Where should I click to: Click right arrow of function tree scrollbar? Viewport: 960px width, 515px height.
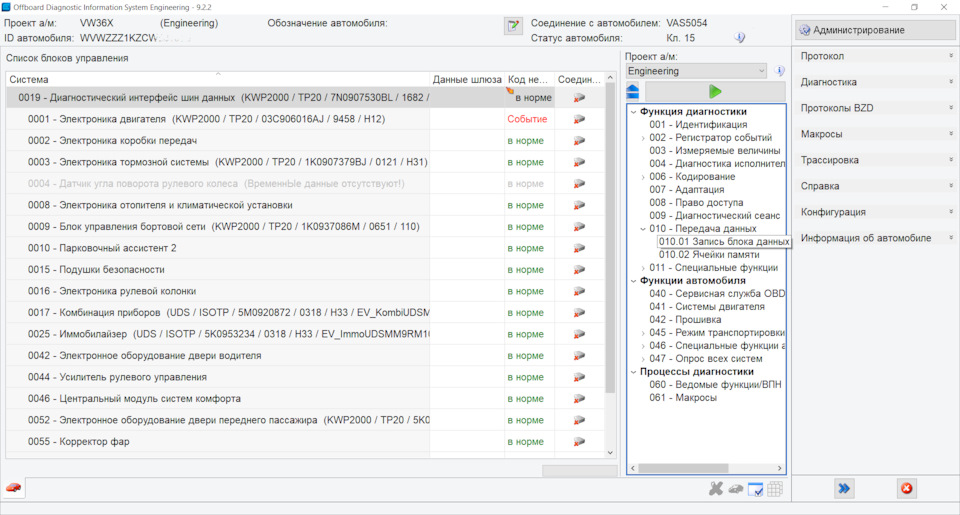point(779,468)
